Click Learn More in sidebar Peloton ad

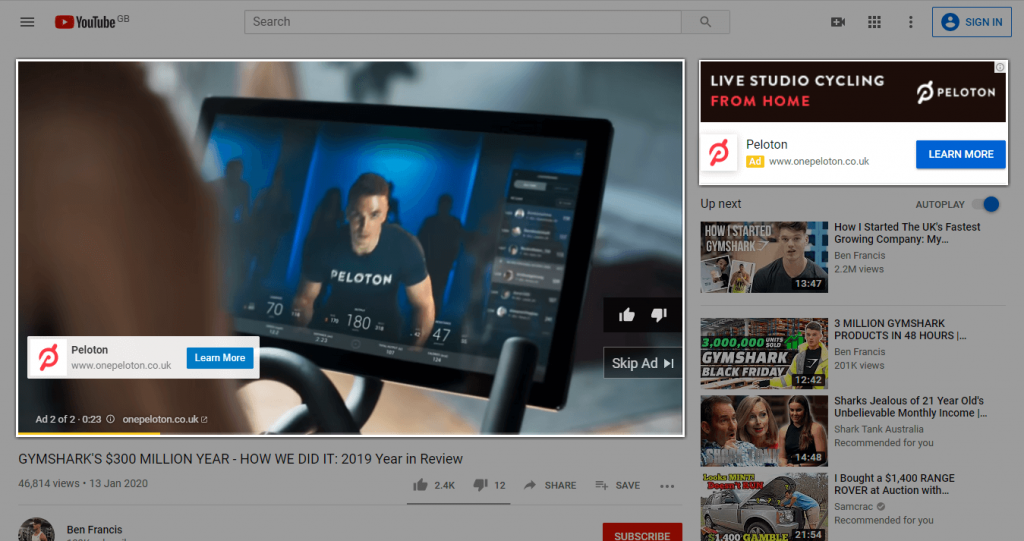tap(960, 154)
